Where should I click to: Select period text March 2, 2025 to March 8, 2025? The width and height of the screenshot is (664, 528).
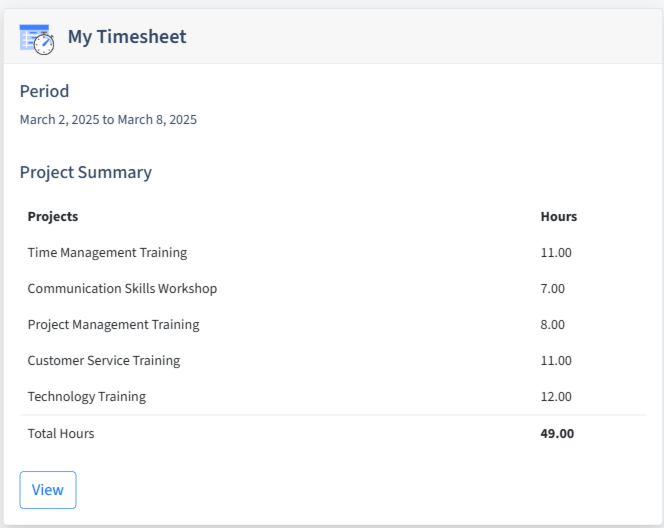pos(108,120)
